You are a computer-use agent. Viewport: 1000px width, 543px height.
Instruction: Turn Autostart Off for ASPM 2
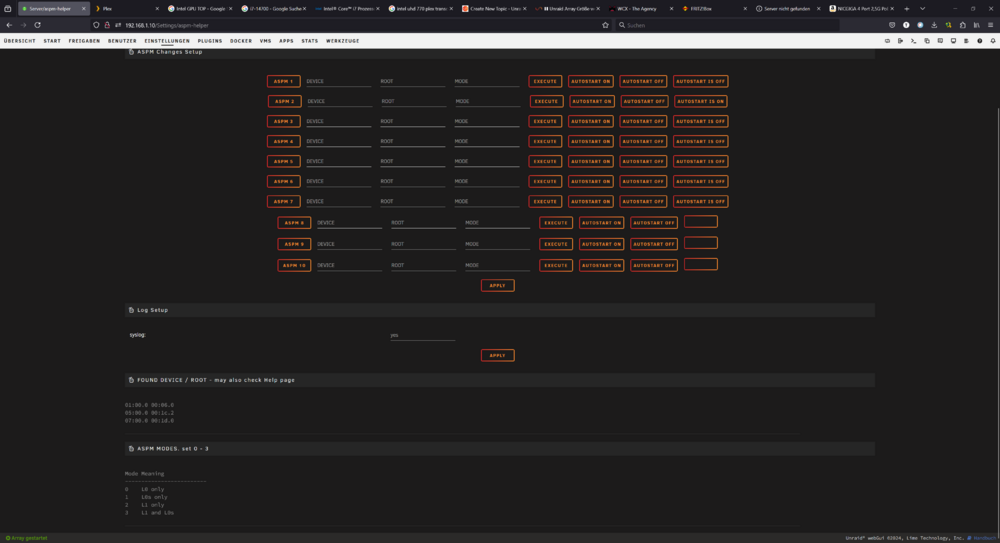coord(644,101)
